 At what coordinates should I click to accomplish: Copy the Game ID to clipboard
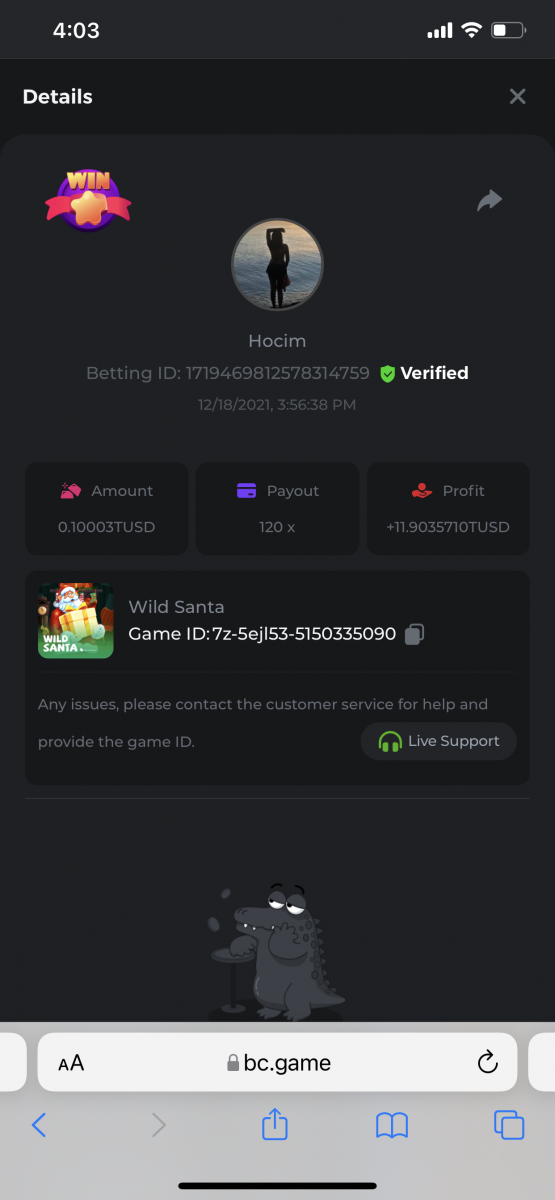pos(415,634)
